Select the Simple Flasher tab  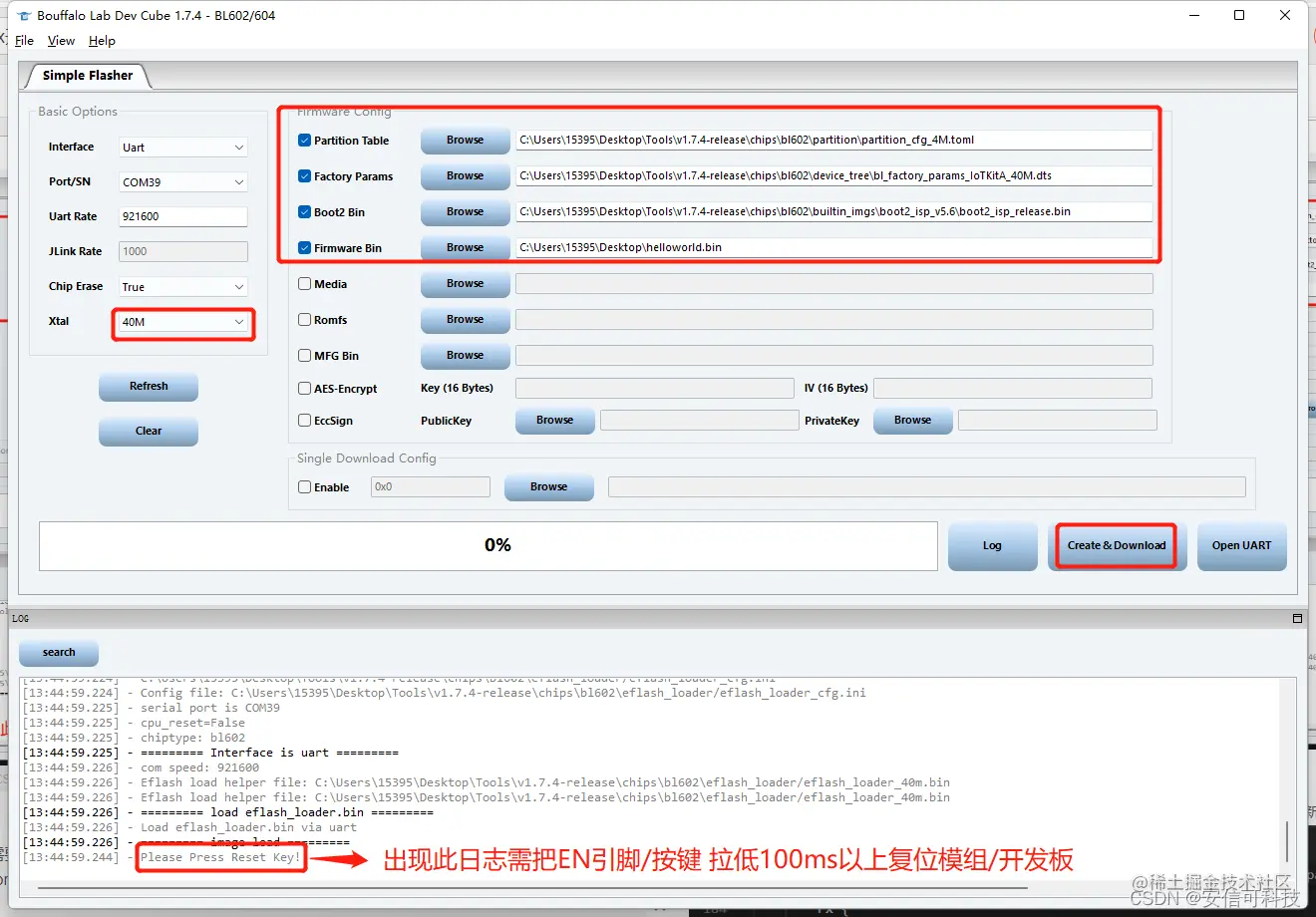[x=87, y=76]
